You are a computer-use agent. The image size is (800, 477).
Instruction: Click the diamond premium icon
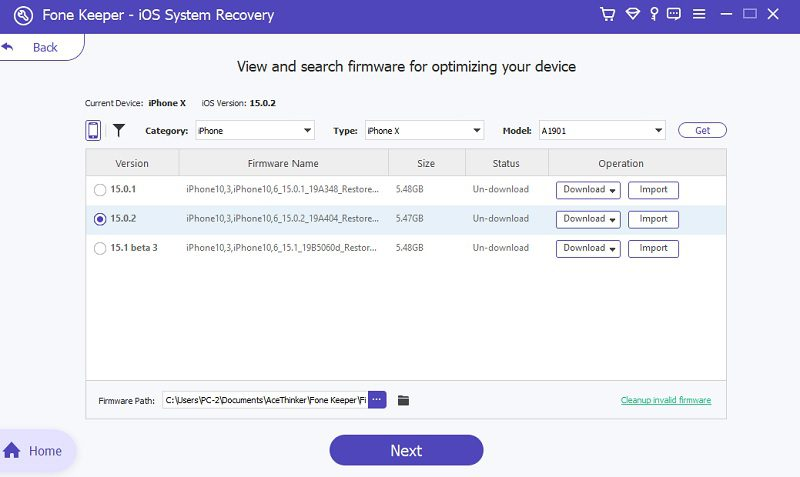tap(632, 15)
